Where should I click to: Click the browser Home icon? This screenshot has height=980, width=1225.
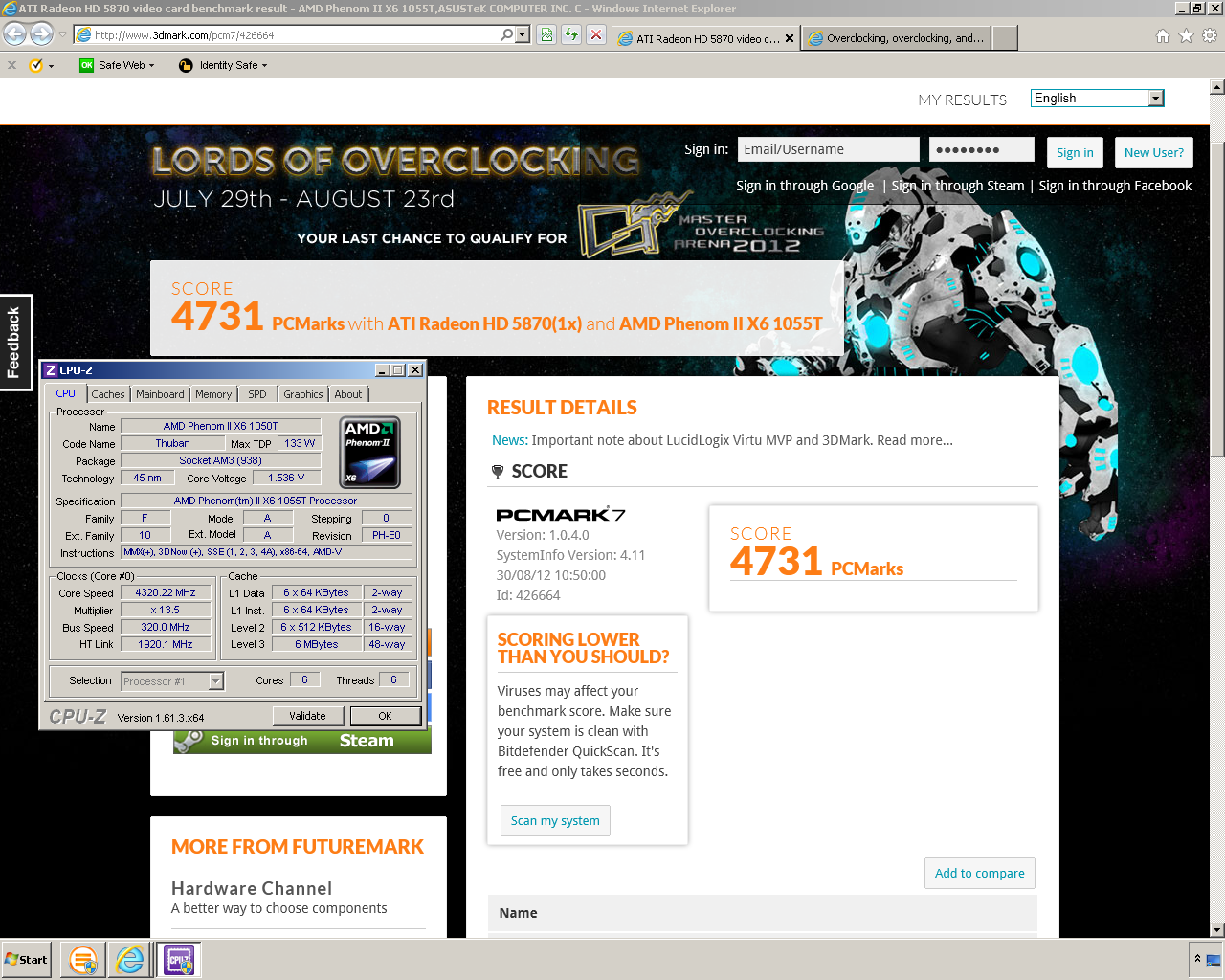pos(1163,35)
